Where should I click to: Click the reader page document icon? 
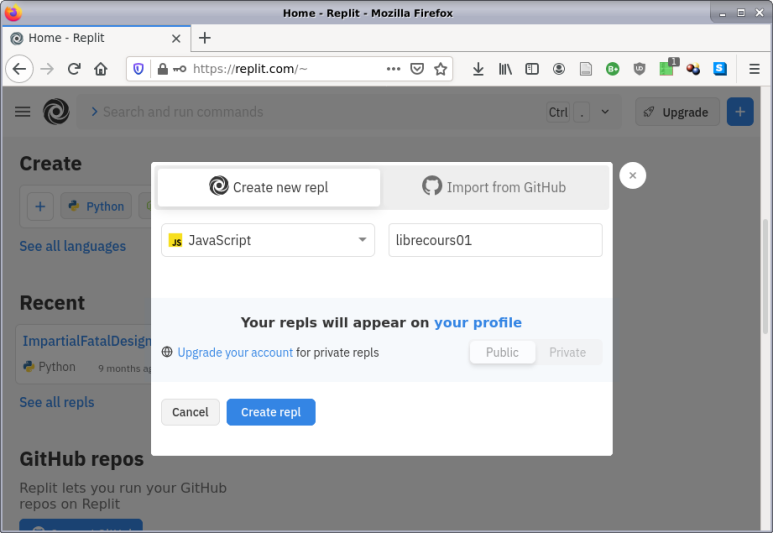click(586, 69)
